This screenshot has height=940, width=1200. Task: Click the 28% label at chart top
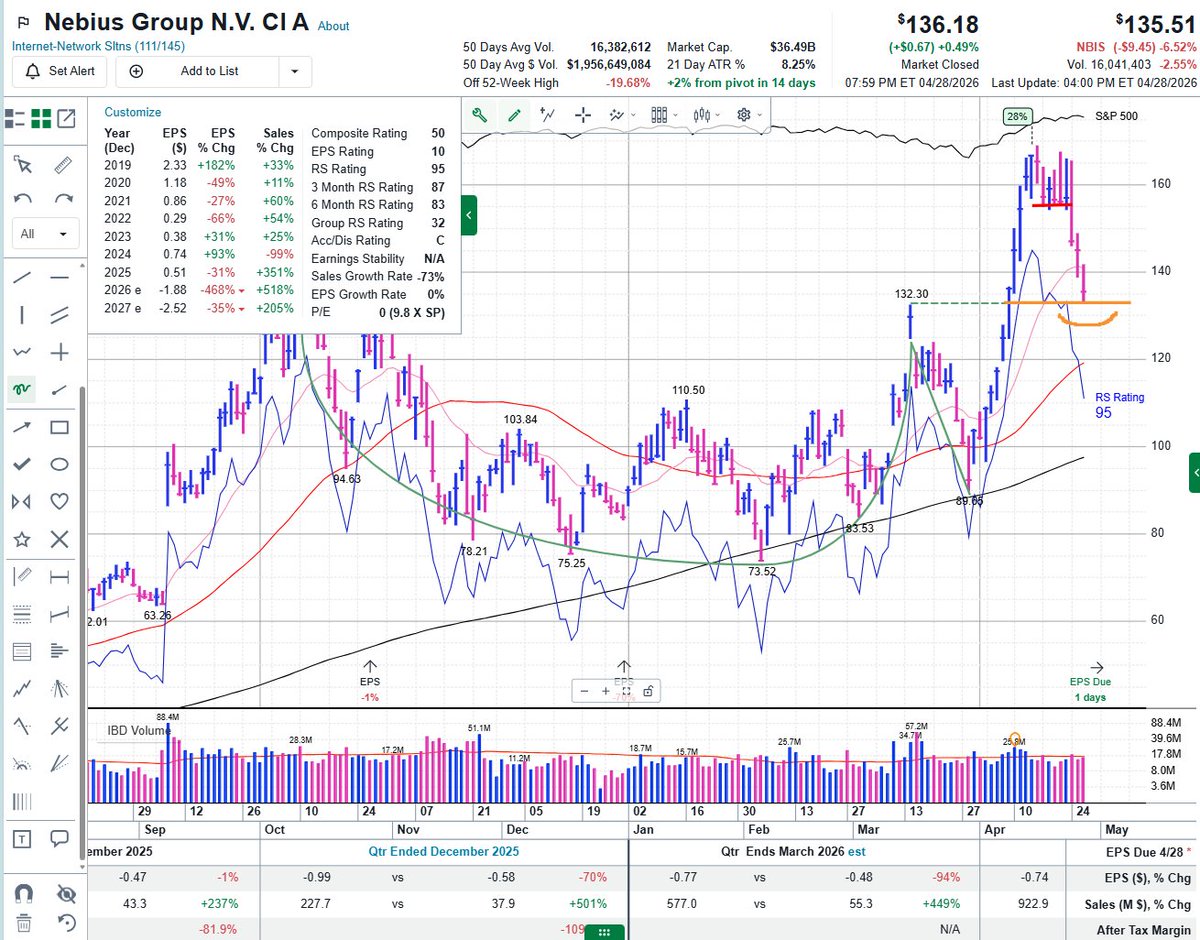click(x=1017, y=117)
